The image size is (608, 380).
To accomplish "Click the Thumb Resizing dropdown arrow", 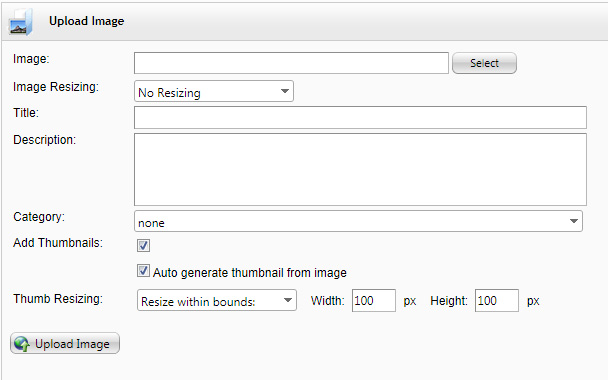I will [288, 300].
